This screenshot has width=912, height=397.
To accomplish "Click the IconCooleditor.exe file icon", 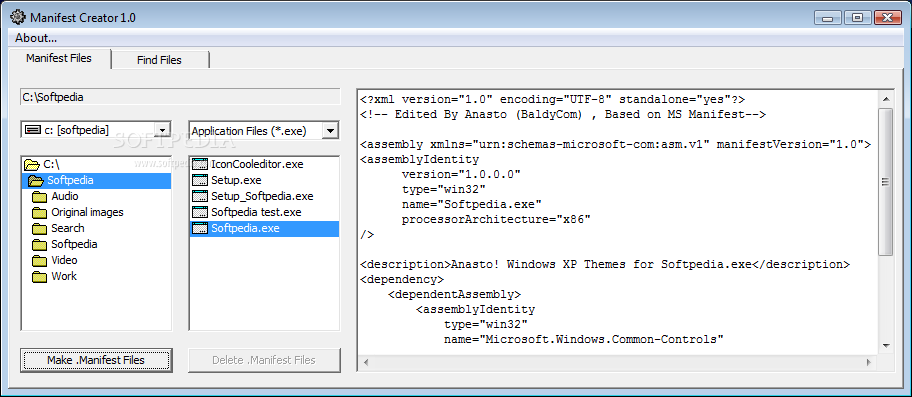I will 200,164.
